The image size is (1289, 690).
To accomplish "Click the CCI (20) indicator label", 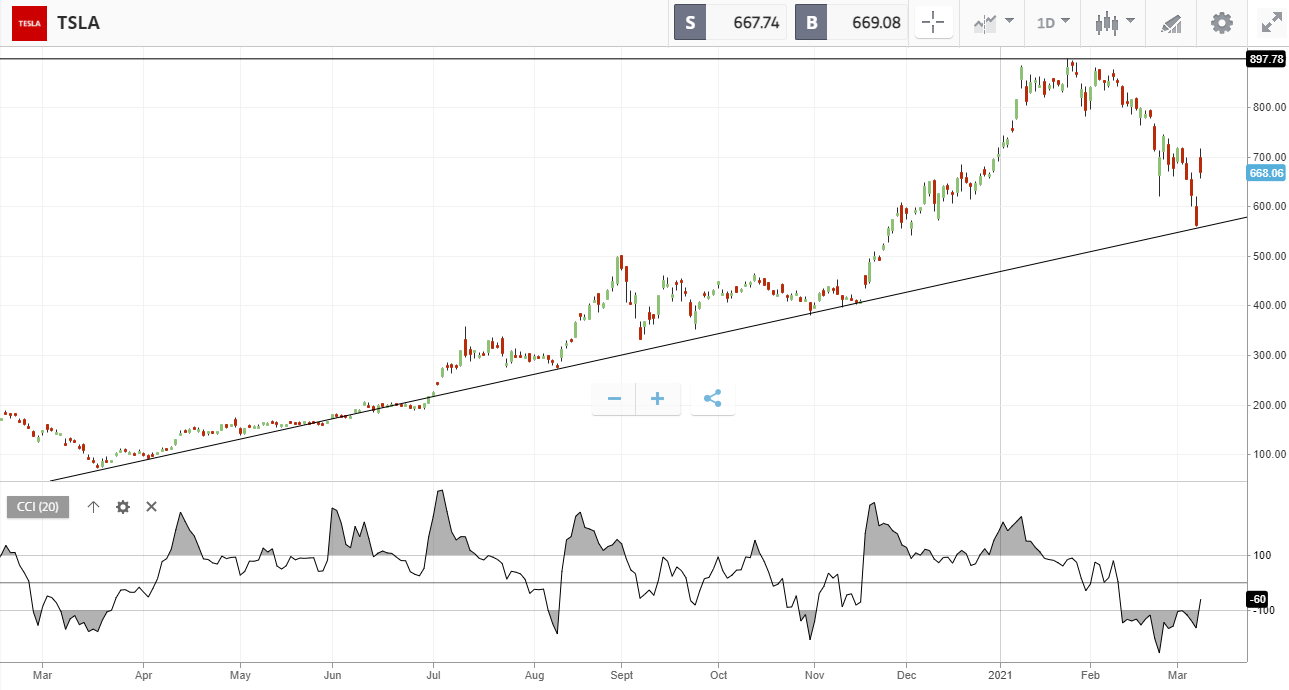I will (36, 507).
